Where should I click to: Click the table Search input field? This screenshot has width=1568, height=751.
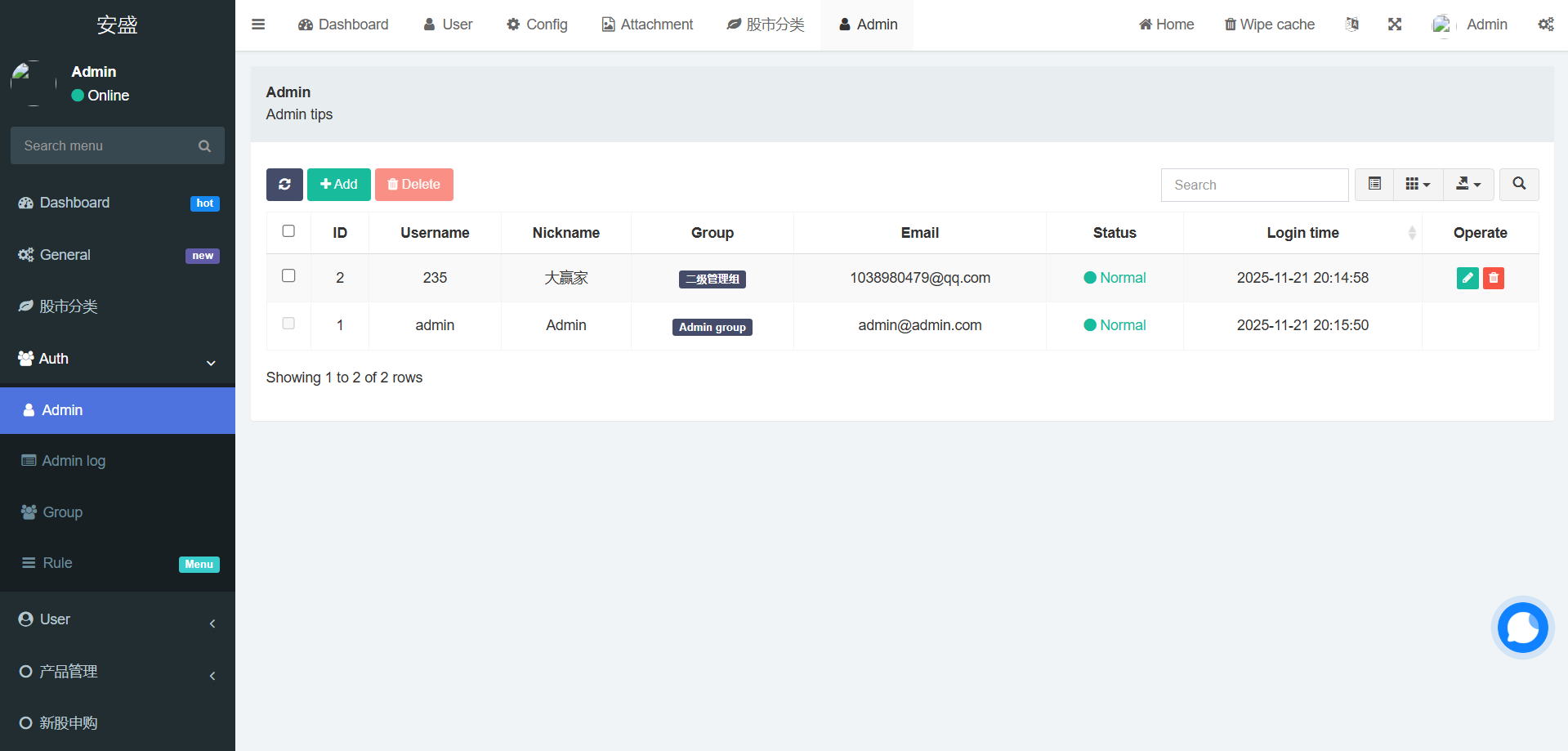pos(1254,186)
